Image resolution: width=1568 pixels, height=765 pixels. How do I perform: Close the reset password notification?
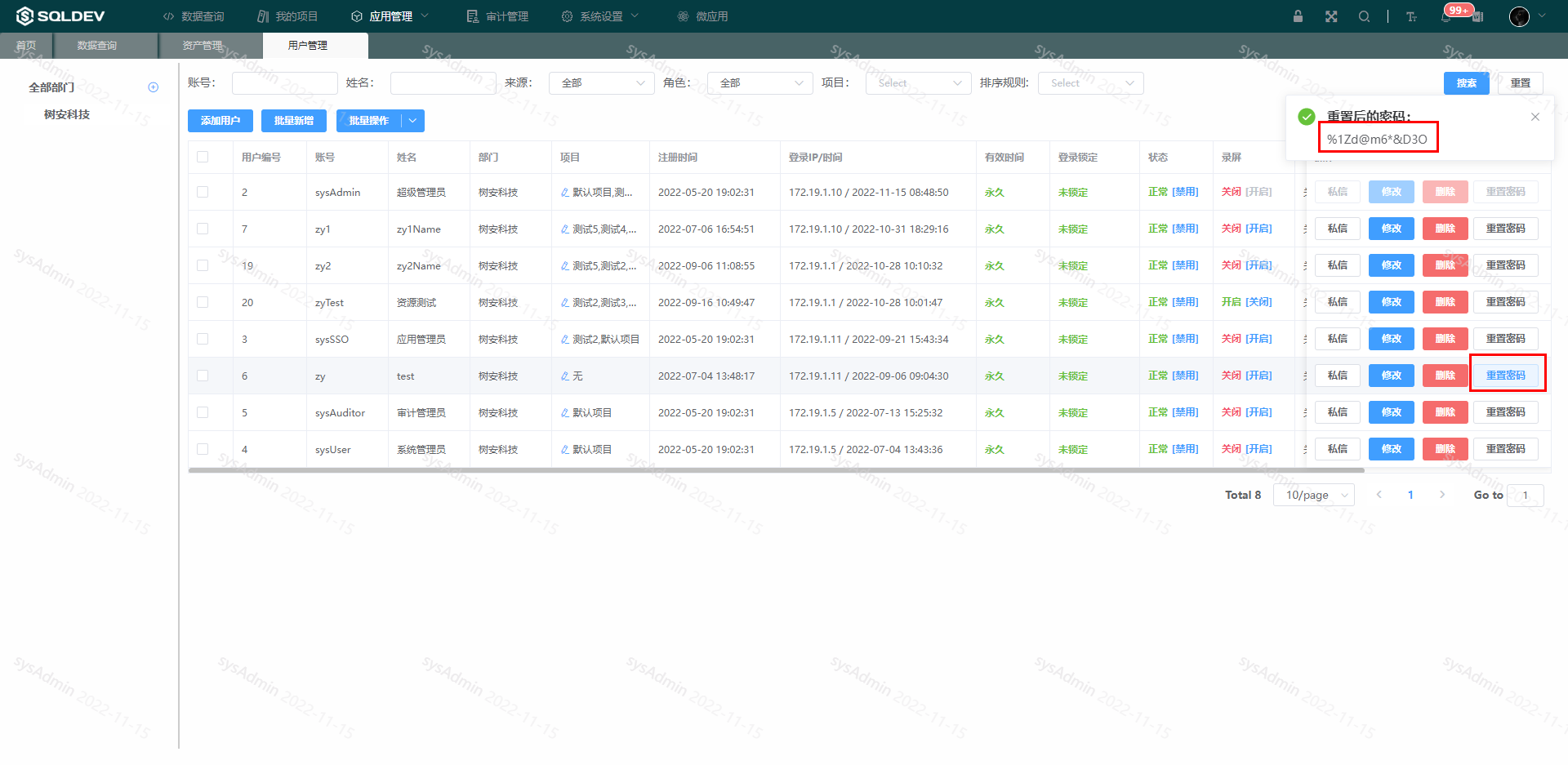click(1535, 117)
